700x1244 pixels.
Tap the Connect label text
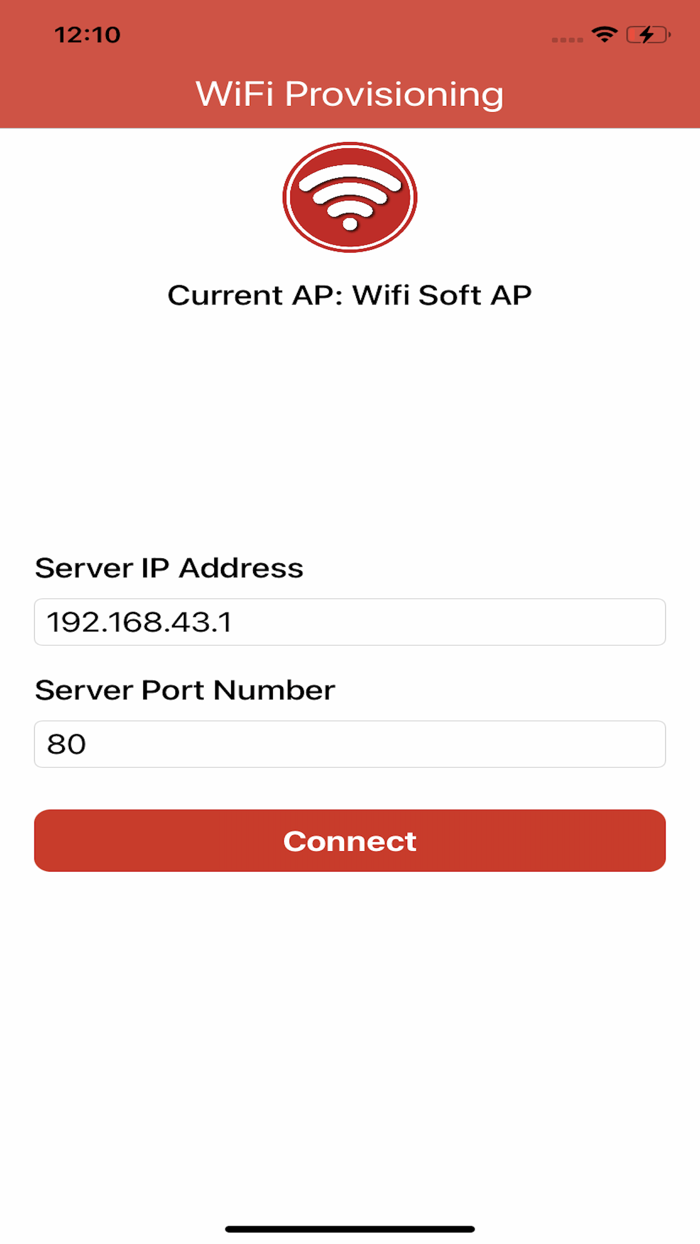(x=350, y=841)
